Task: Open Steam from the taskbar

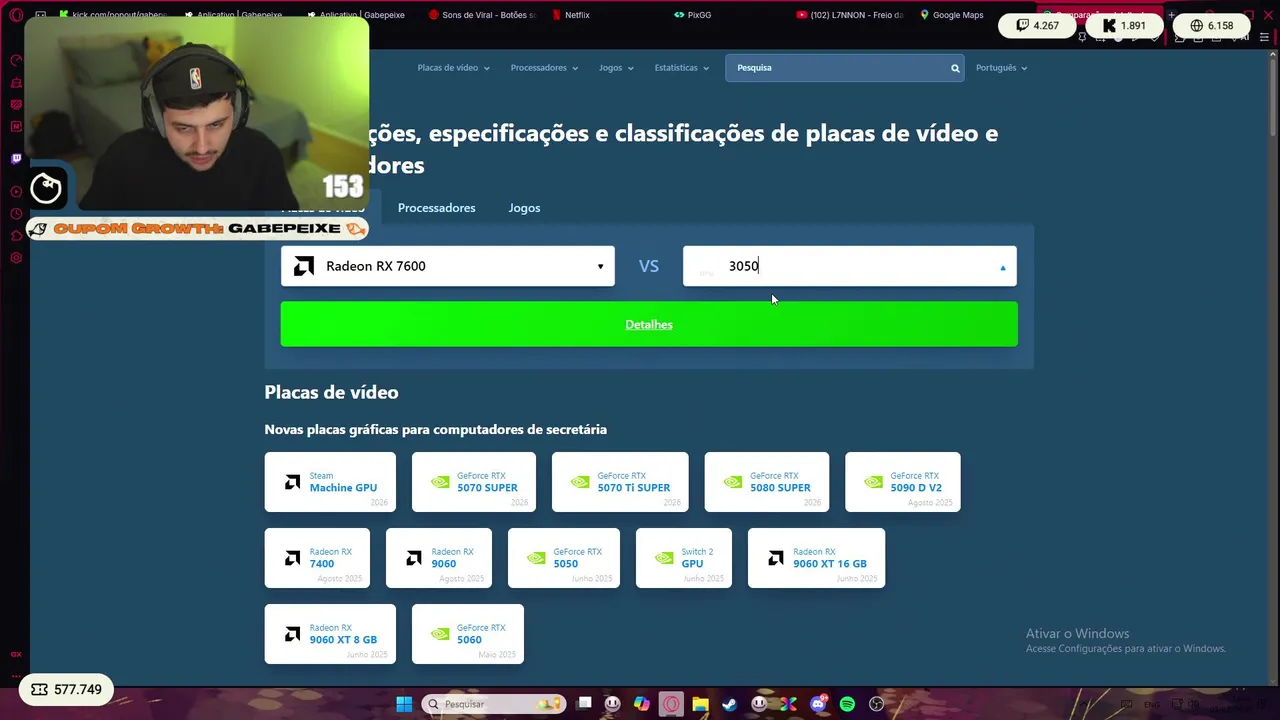Action: [x=729, y=704]
